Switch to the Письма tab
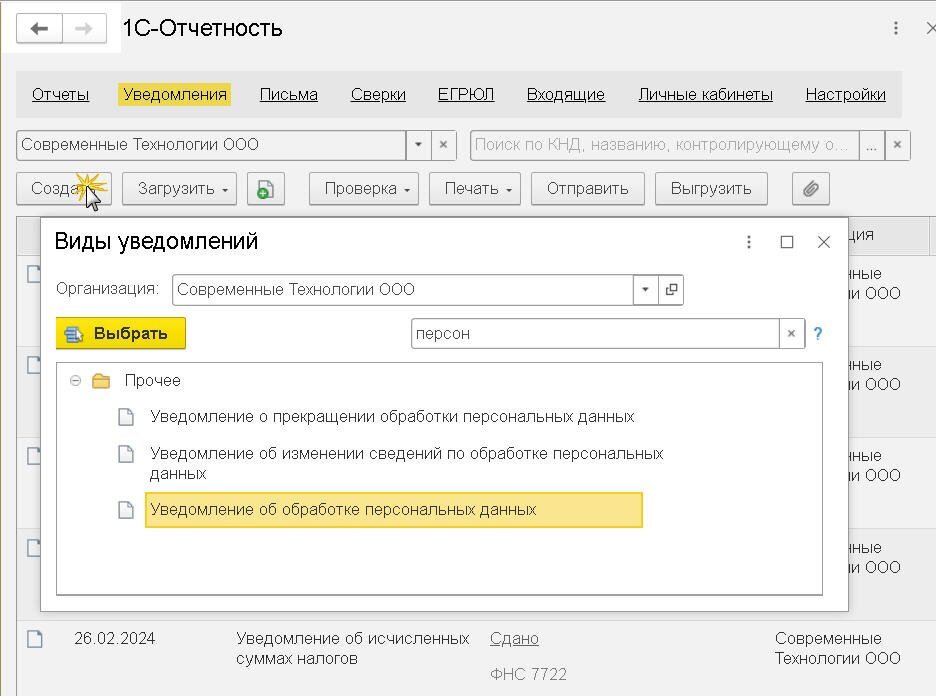The width and height of the screenshot is (936, 696). pyautogui.click(x=288, y=94)
